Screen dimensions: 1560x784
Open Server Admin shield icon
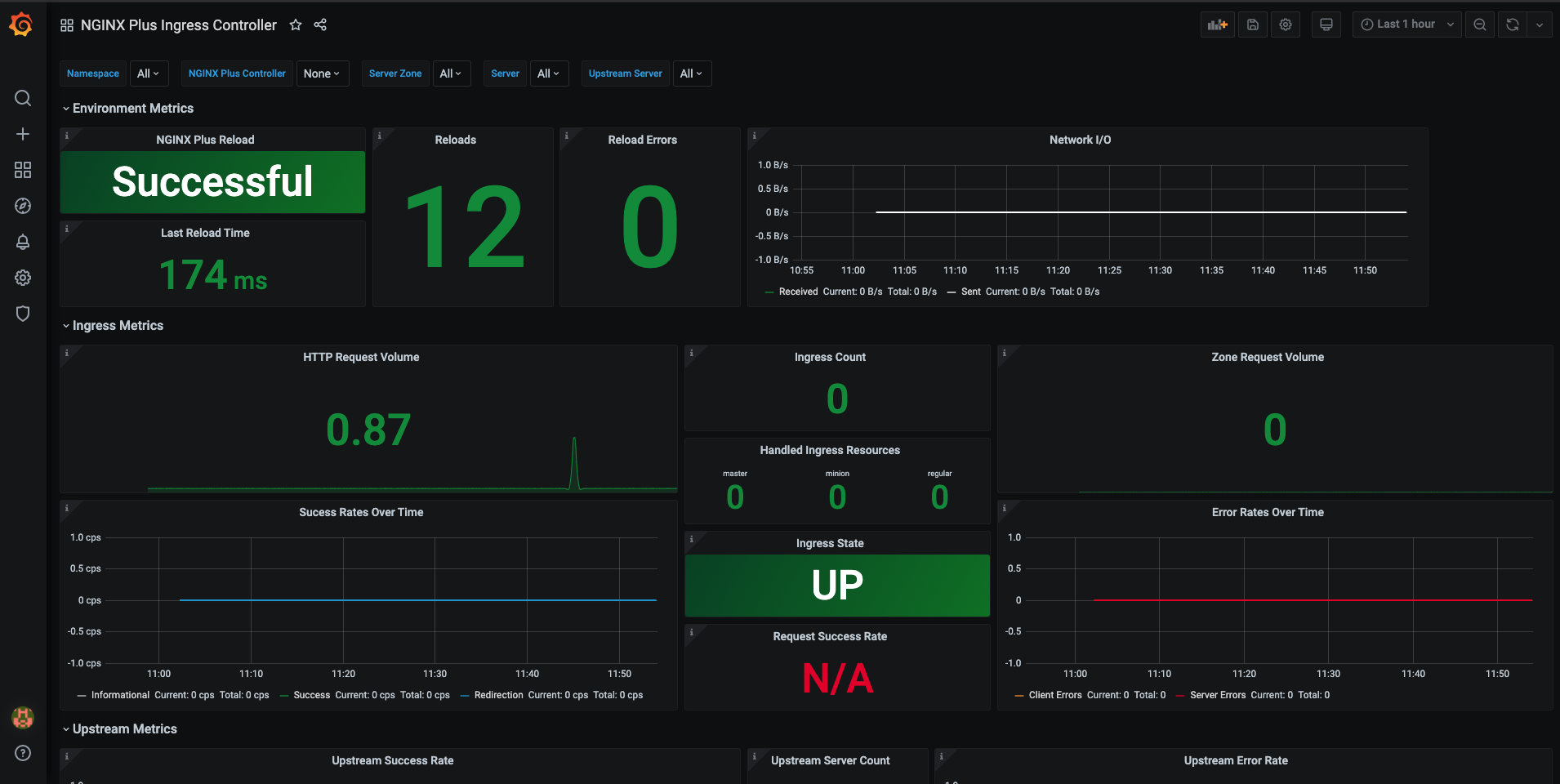pos(23,314)
